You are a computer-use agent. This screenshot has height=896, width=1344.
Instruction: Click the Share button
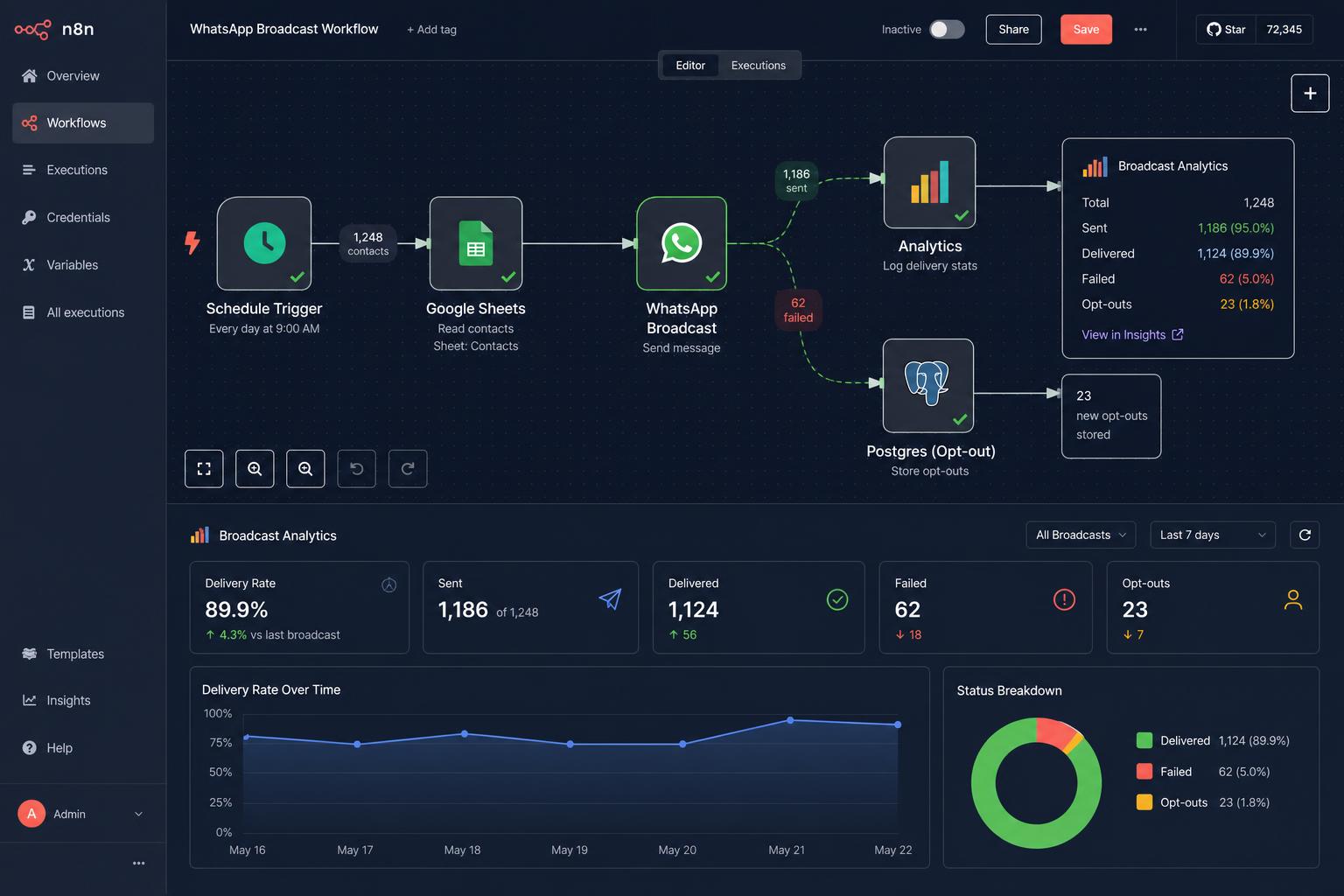1013,29
